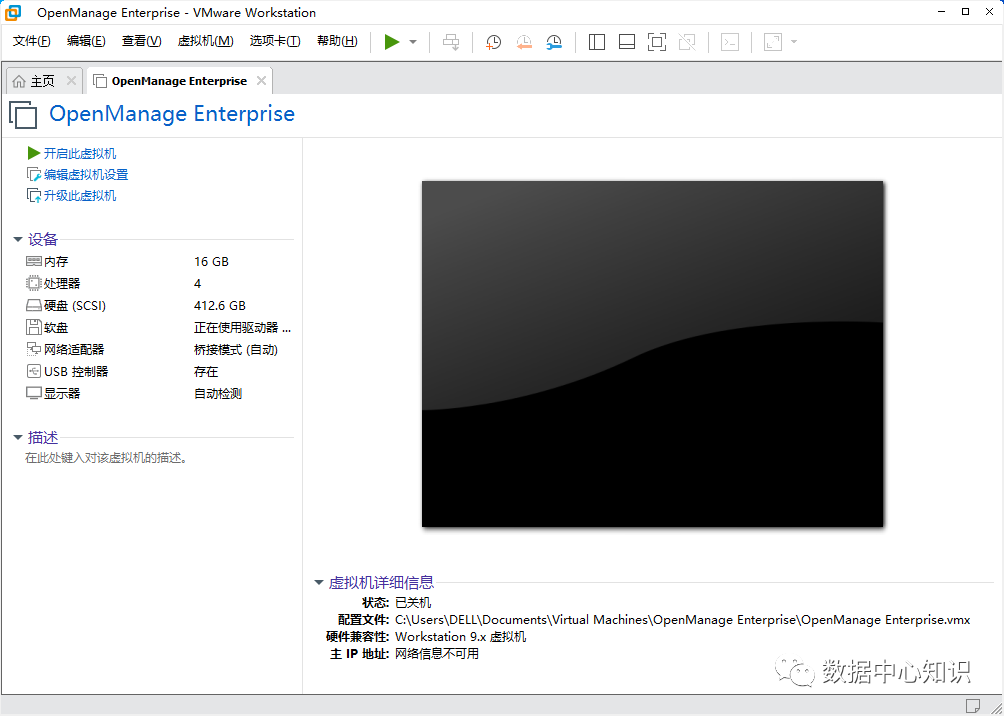The width and height of the screenshot is (1004, 716).
Task: Open the snapshot manager icon
Action: 554,42
